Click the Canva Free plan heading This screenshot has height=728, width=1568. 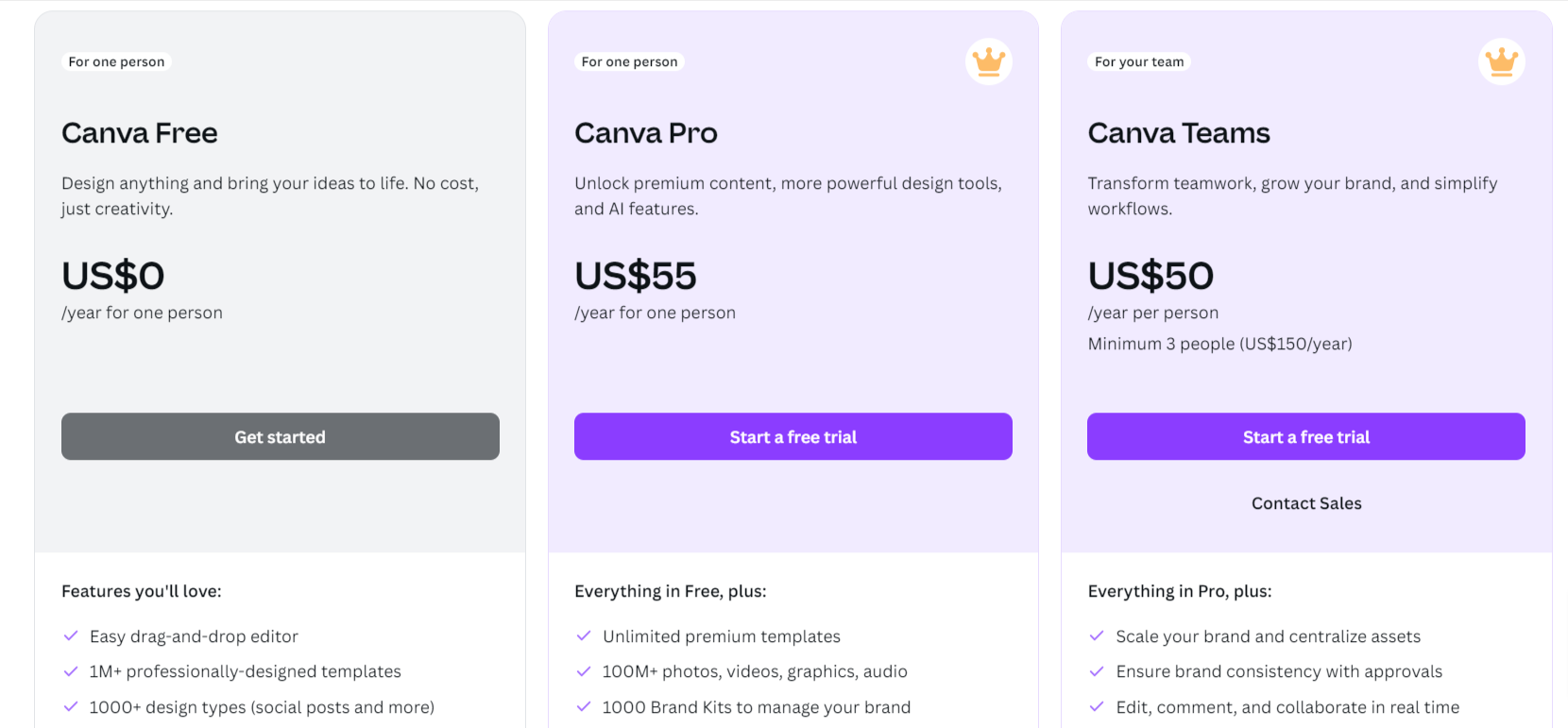140,133
